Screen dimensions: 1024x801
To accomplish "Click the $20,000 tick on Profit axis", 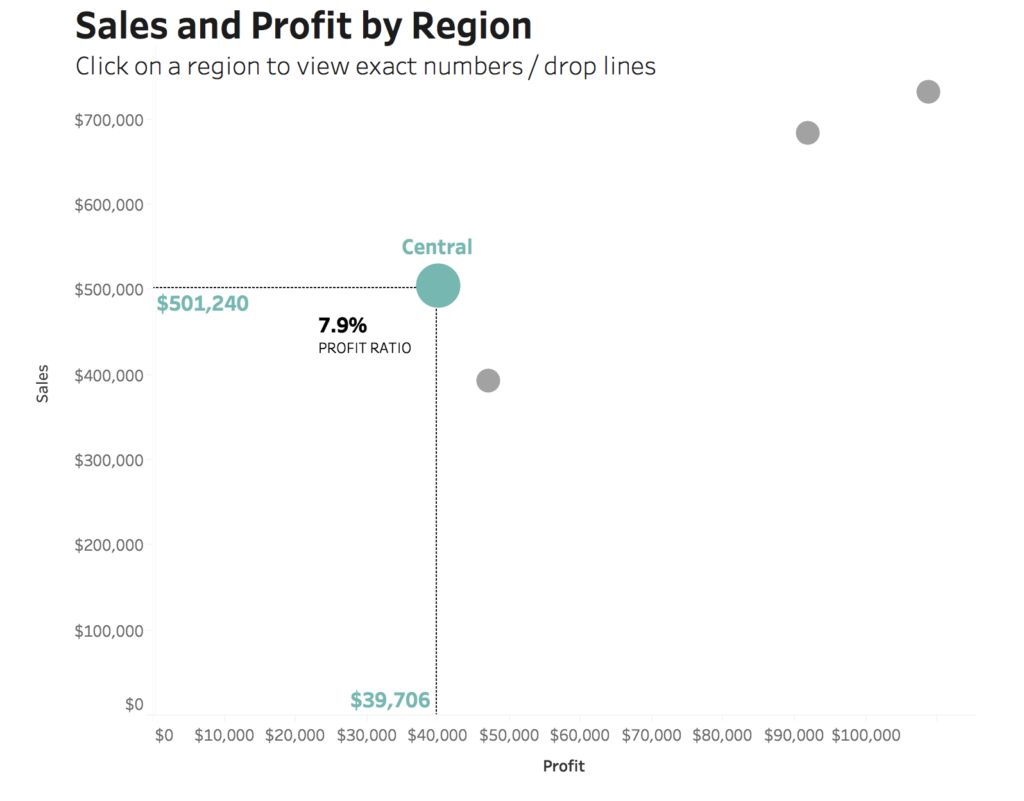I will pyautogui.click(x=296, y=735).
